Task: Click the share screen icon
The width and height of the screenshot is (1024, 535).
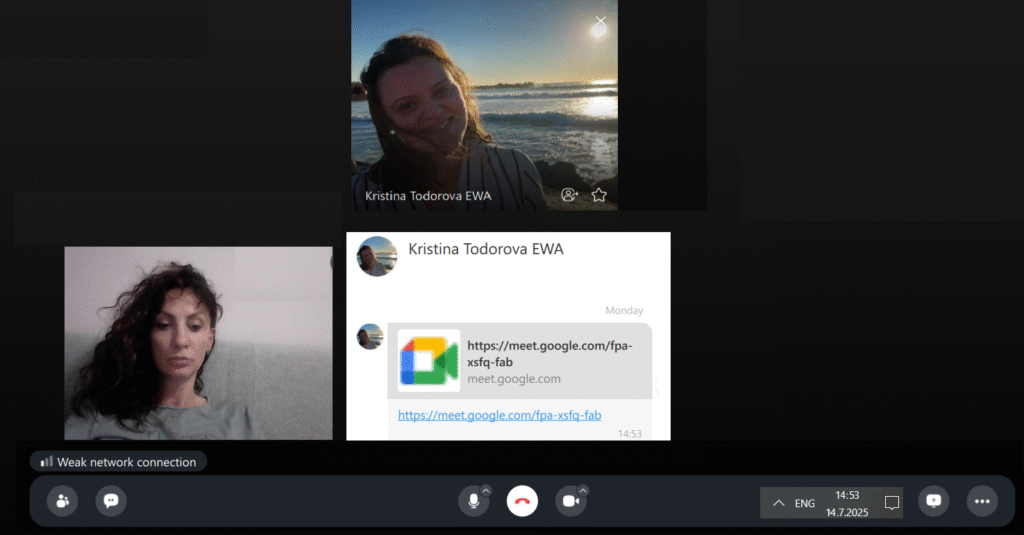Action: [x=934, y=501]
